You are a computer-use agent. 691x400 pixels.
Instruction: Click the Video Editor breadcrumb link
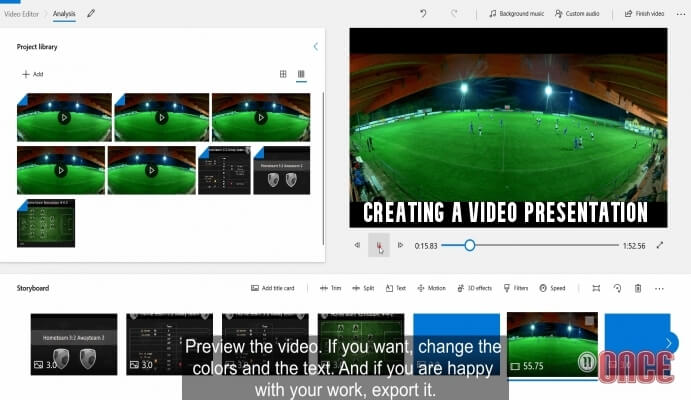(22, 14)
